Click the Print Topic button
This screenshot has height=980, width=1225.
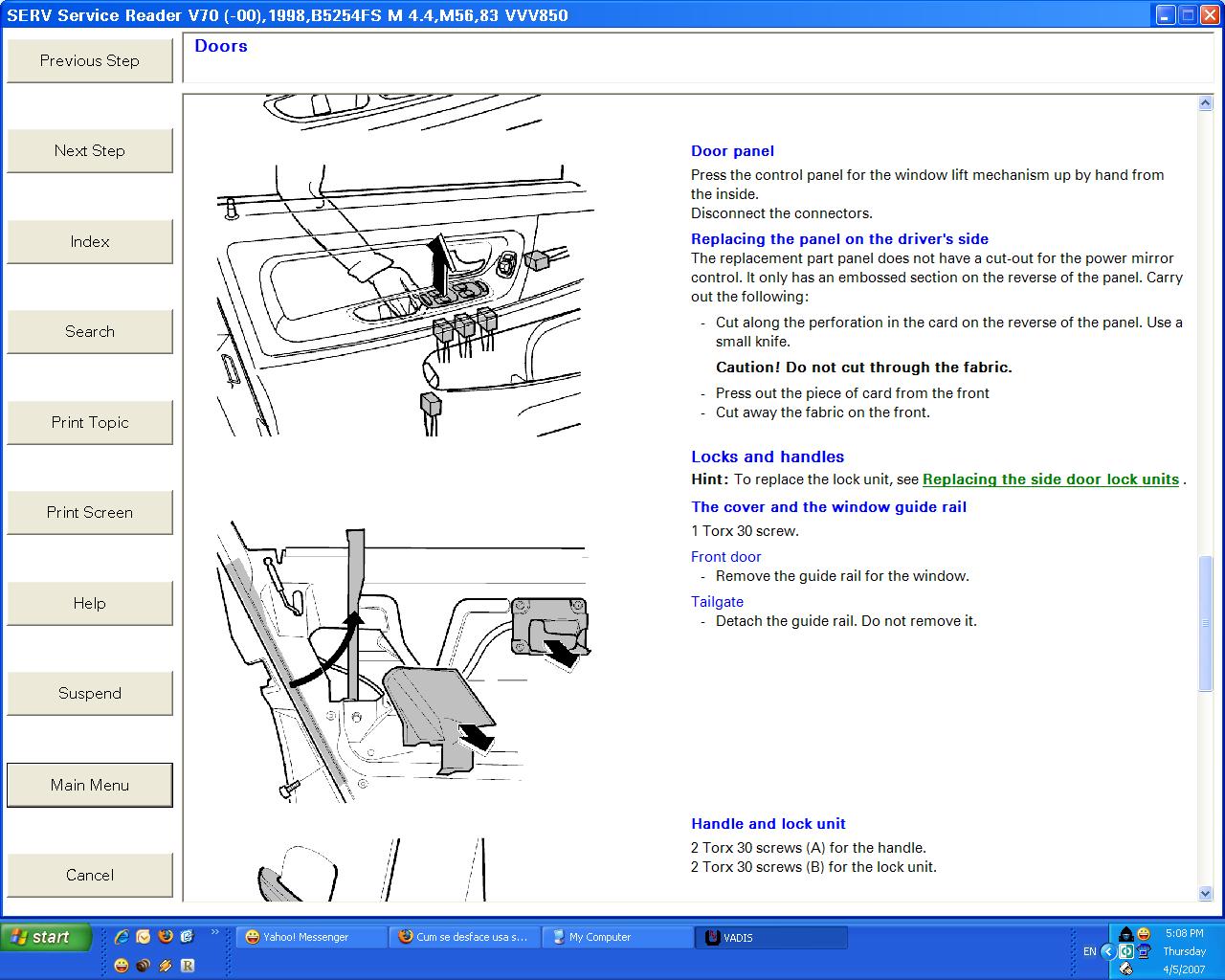pyautogui.click(x=90, y=423)
